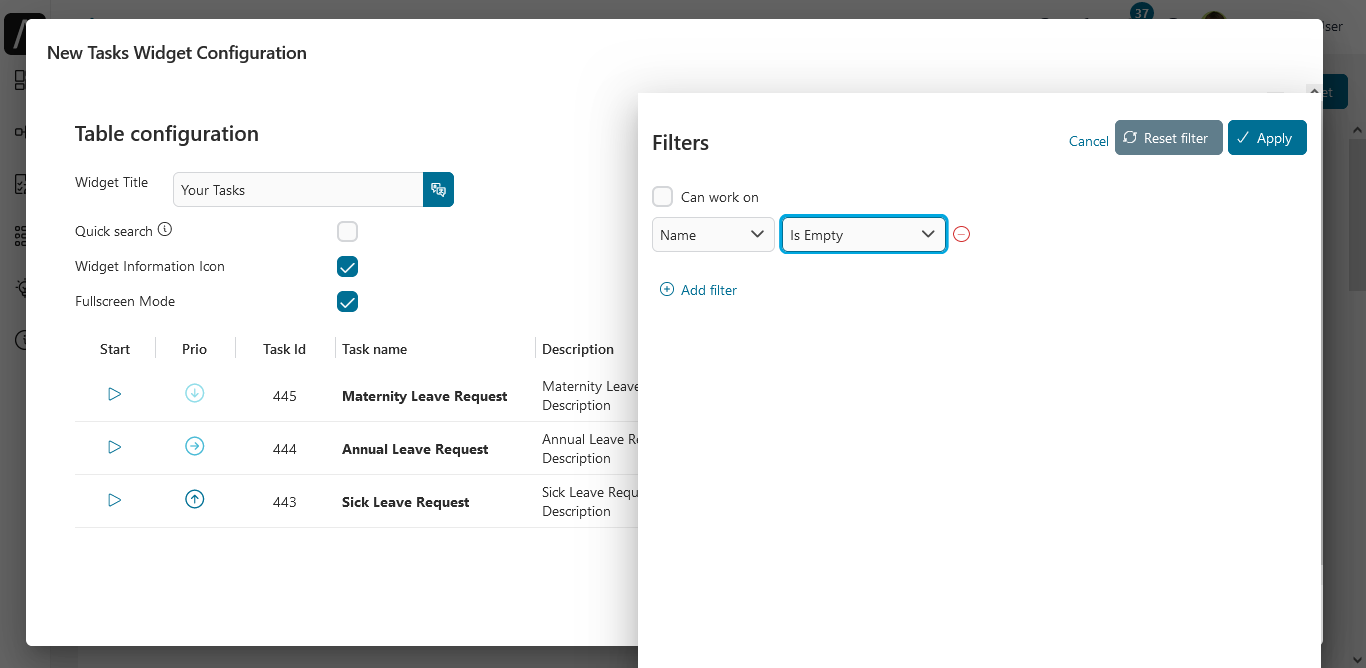Viewport: 1366px width, 668px height.
Task: Click the Task Id column header
Action: [x=284, y=349]
